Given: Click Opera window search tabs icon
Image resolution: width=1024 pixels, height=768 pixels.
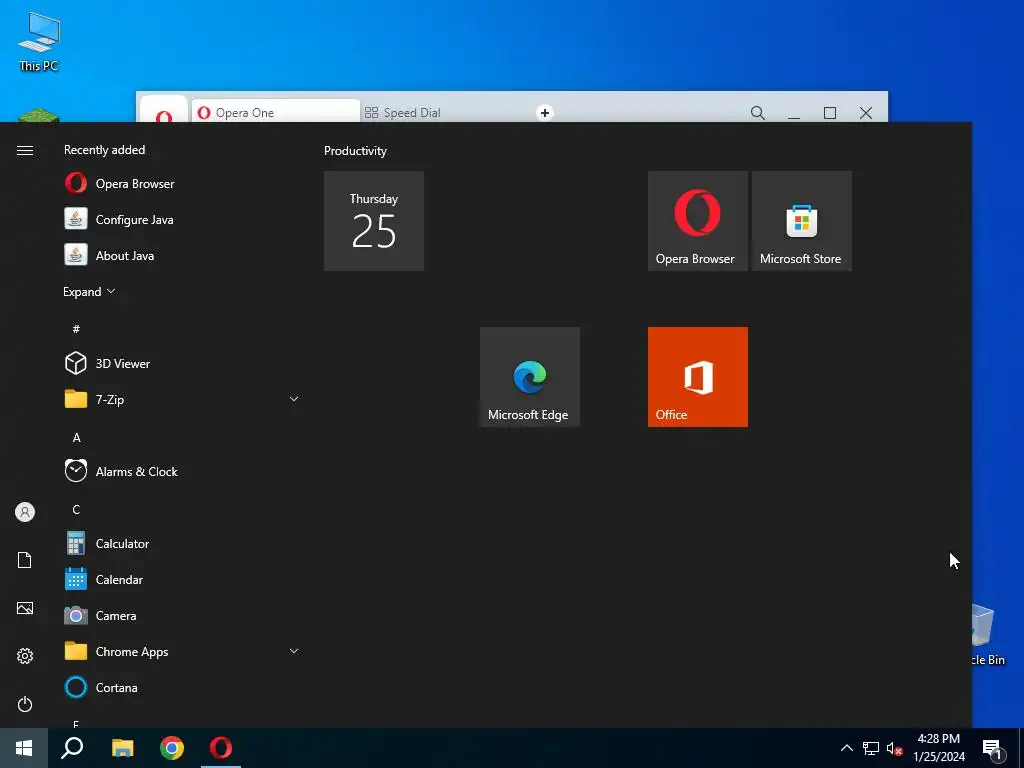Looking at the screenshot, I should click(x=758, y=112).
